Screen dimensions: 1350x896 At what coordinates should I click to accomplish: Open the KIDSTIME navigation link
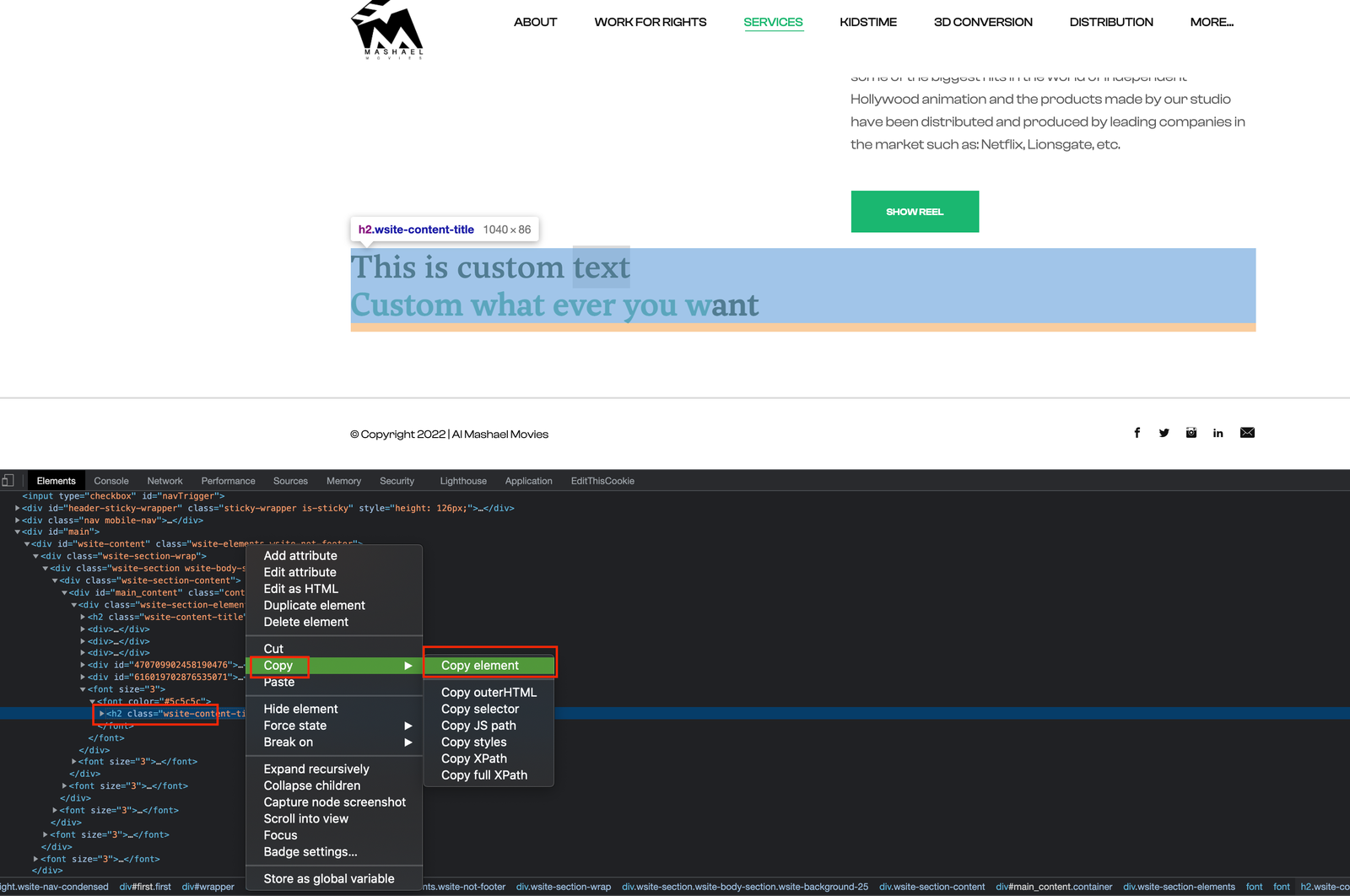pyautogui.click(x=867, y=22)
